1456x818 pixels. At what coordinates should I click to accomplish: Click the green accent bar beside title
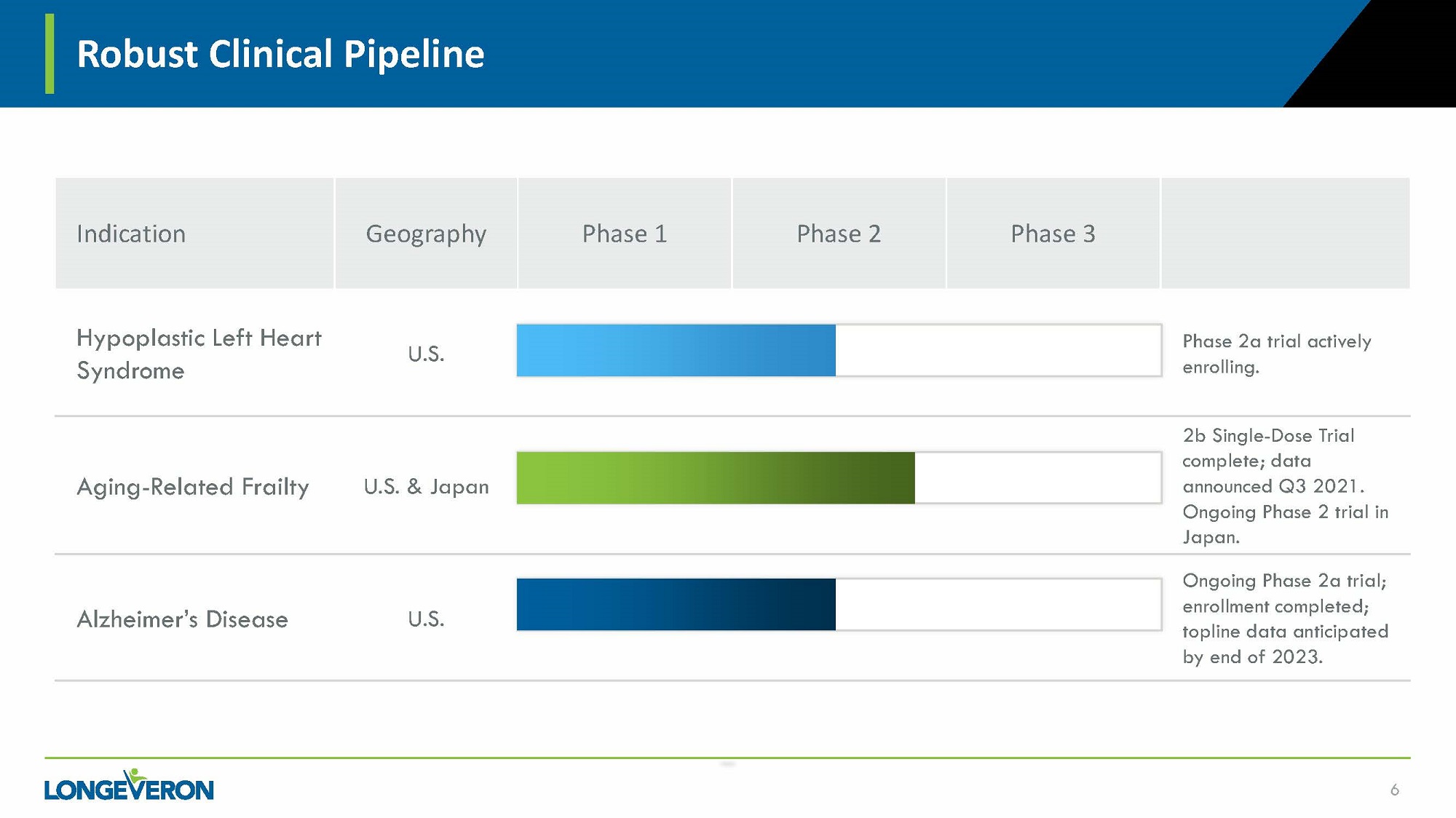point(50,54)
